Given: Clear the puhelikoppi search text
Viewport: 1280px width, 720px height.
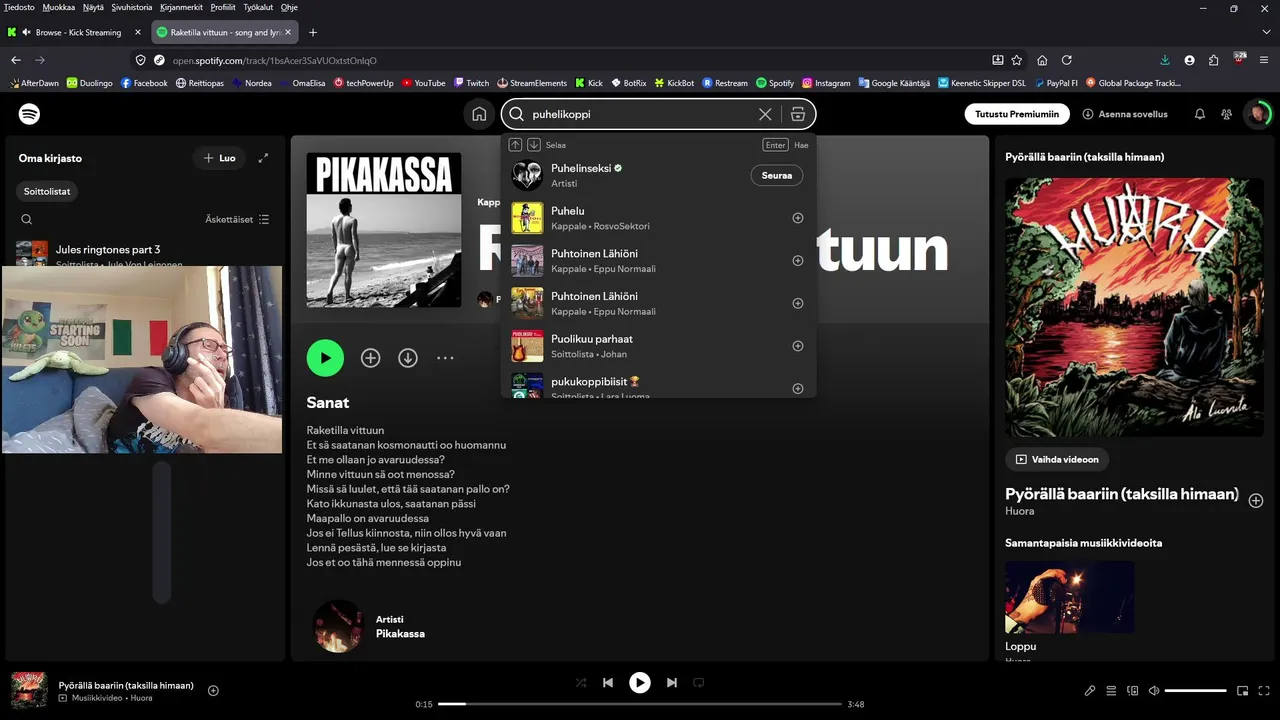Looking at the screenshot, I should pos(765,114).
